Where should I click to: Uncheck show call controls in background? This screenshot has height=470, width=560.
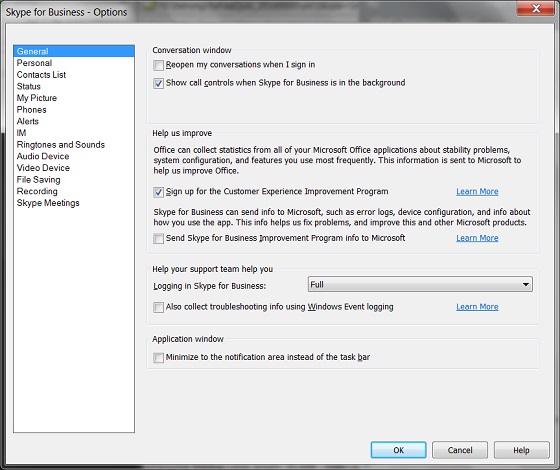click(158, 84)
